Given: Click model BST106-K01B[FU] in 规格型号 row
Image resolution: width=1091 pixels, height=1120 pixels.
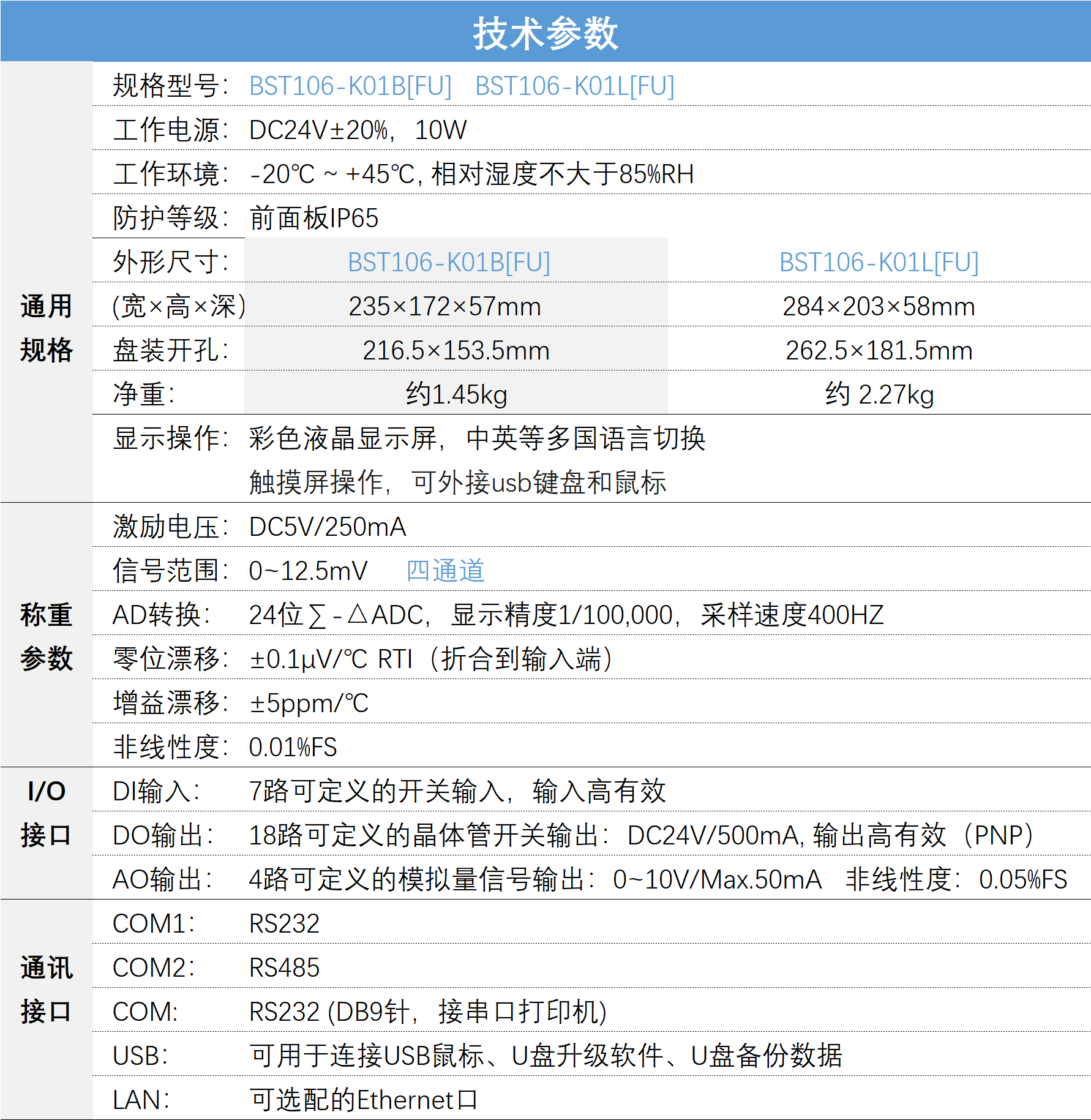Looking at the screenshot, I should tap(350, 86).
